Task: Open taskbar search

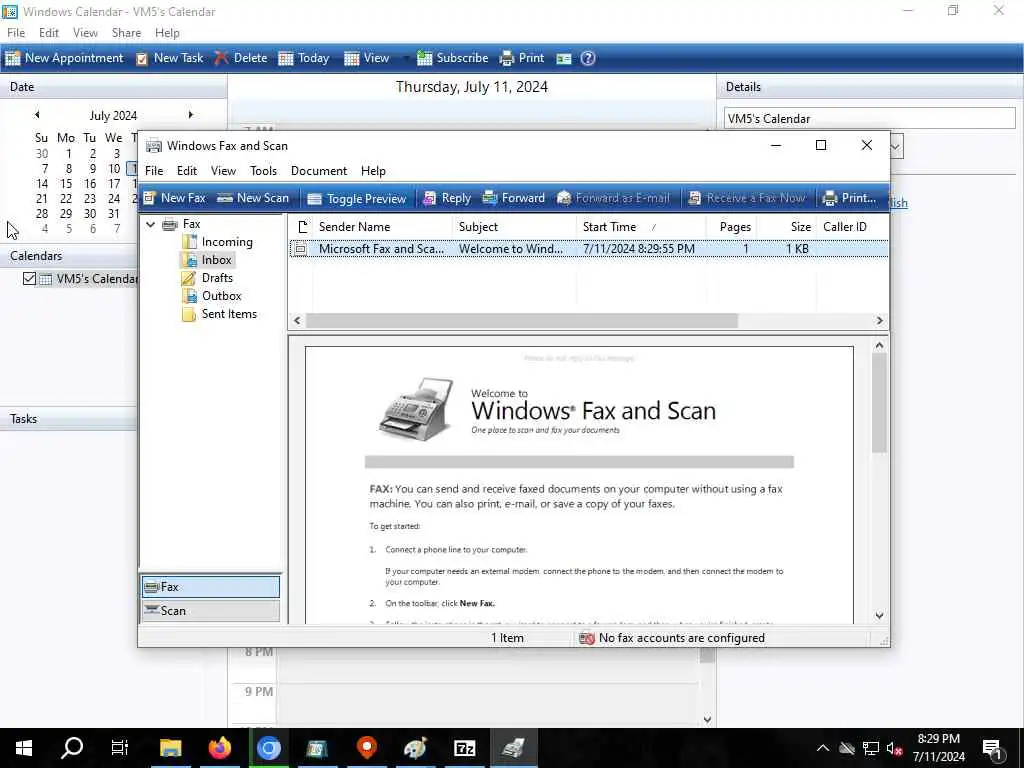Action: (72, 748)
